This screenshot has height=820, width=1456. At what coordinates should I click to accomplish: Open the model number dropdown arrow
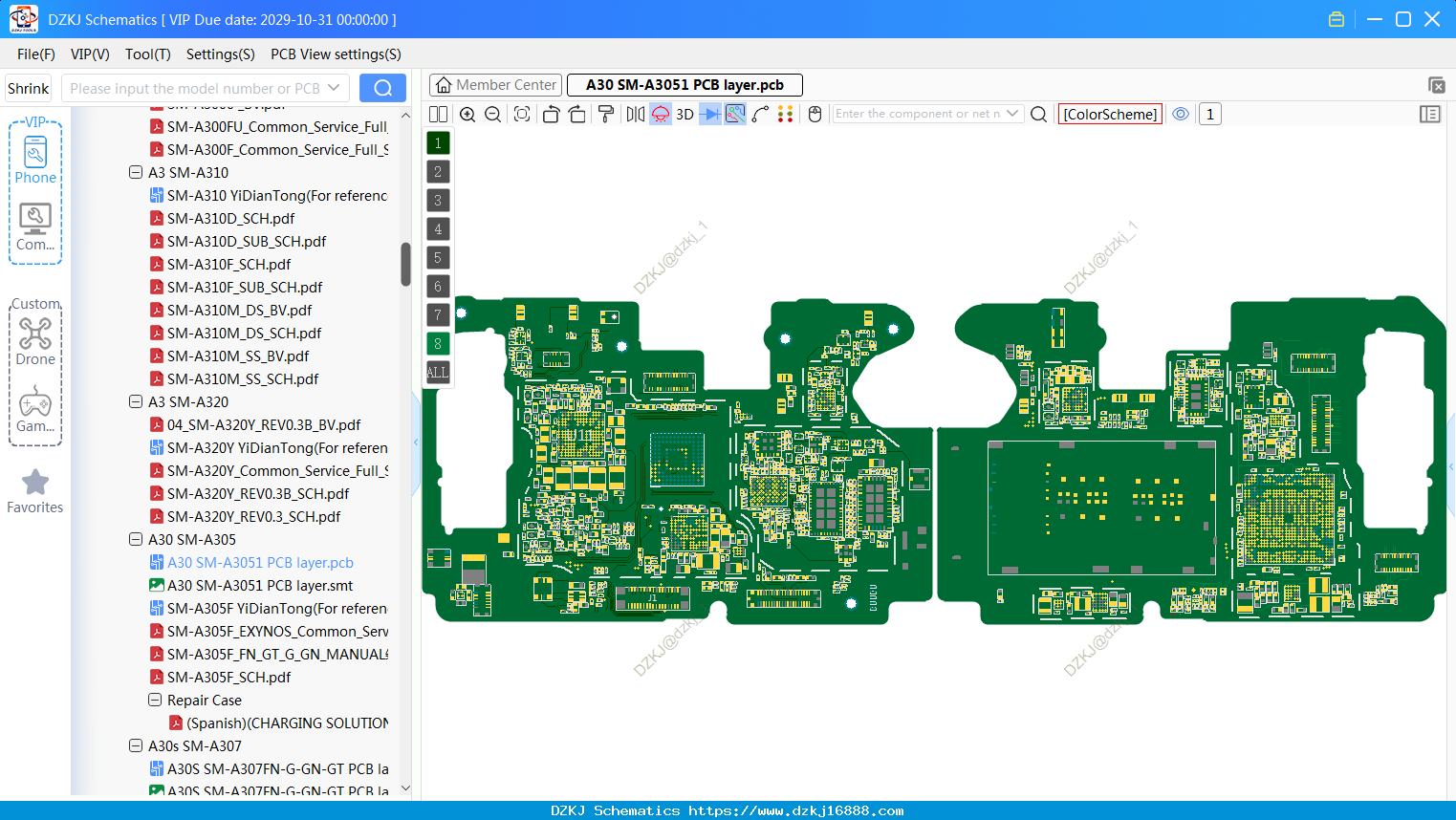pyautogui.click(x=334, y=88)
